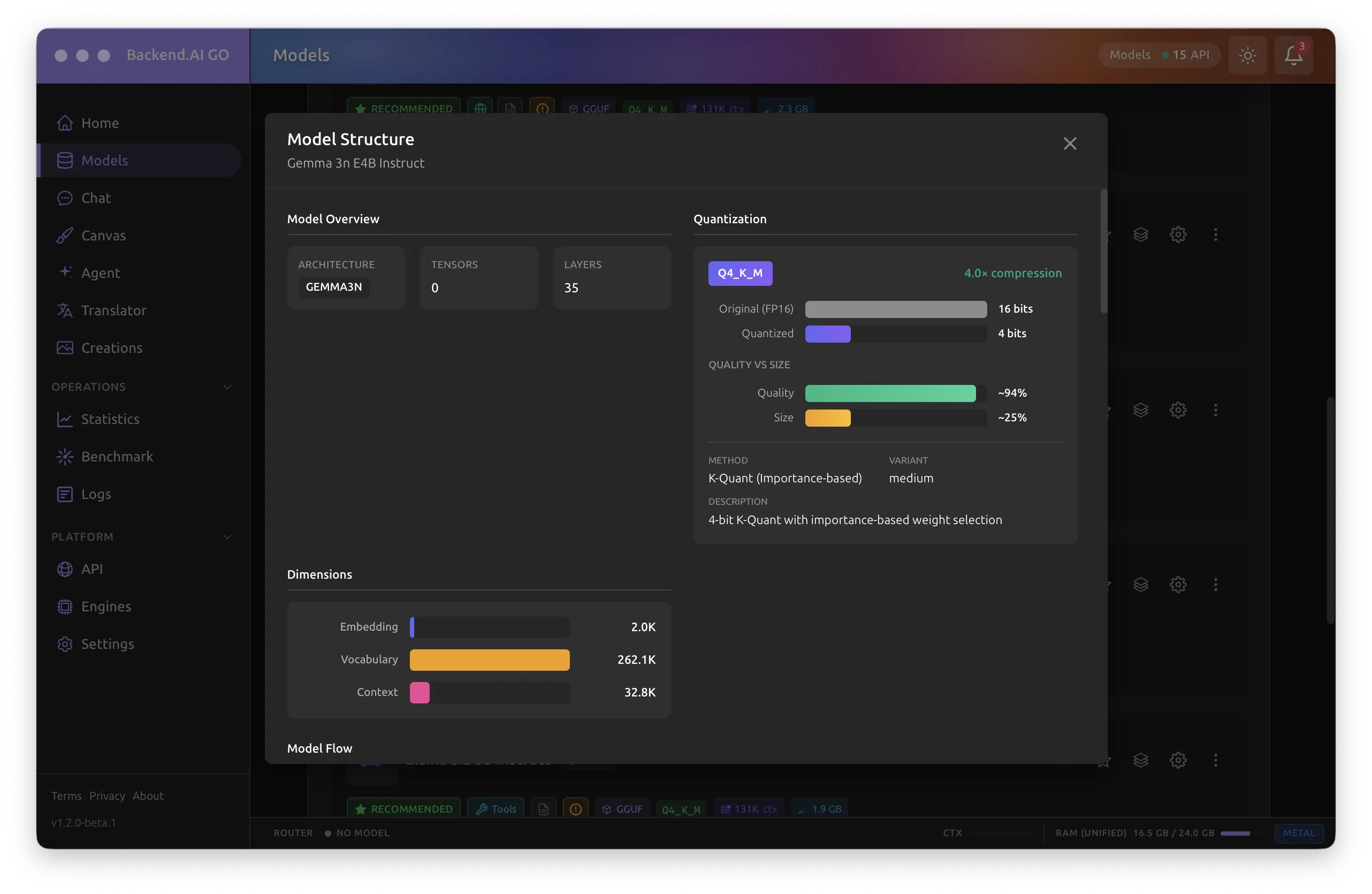Close the Model Structure dialog
This screenshot has width=1372, height=894.
[x=1069, y=143]
